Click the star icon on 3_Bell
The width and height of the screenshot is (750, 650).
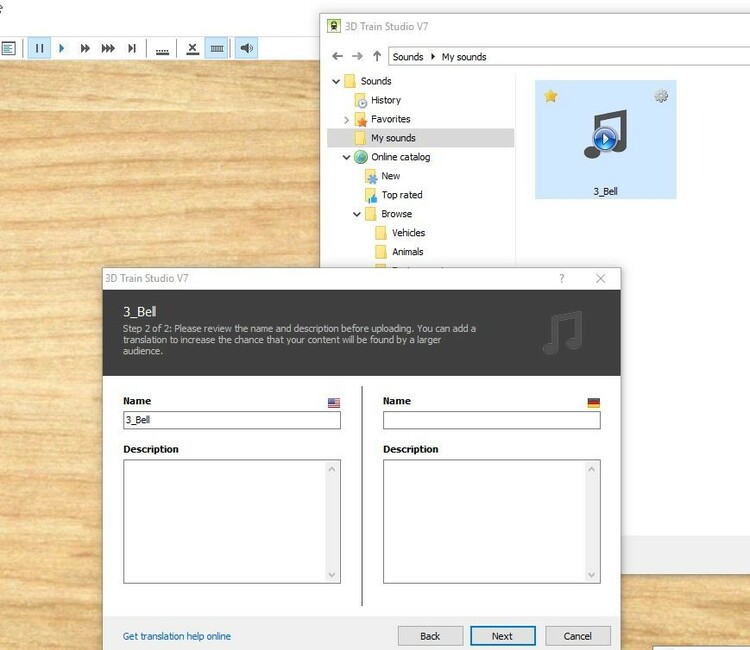(550, 96)
